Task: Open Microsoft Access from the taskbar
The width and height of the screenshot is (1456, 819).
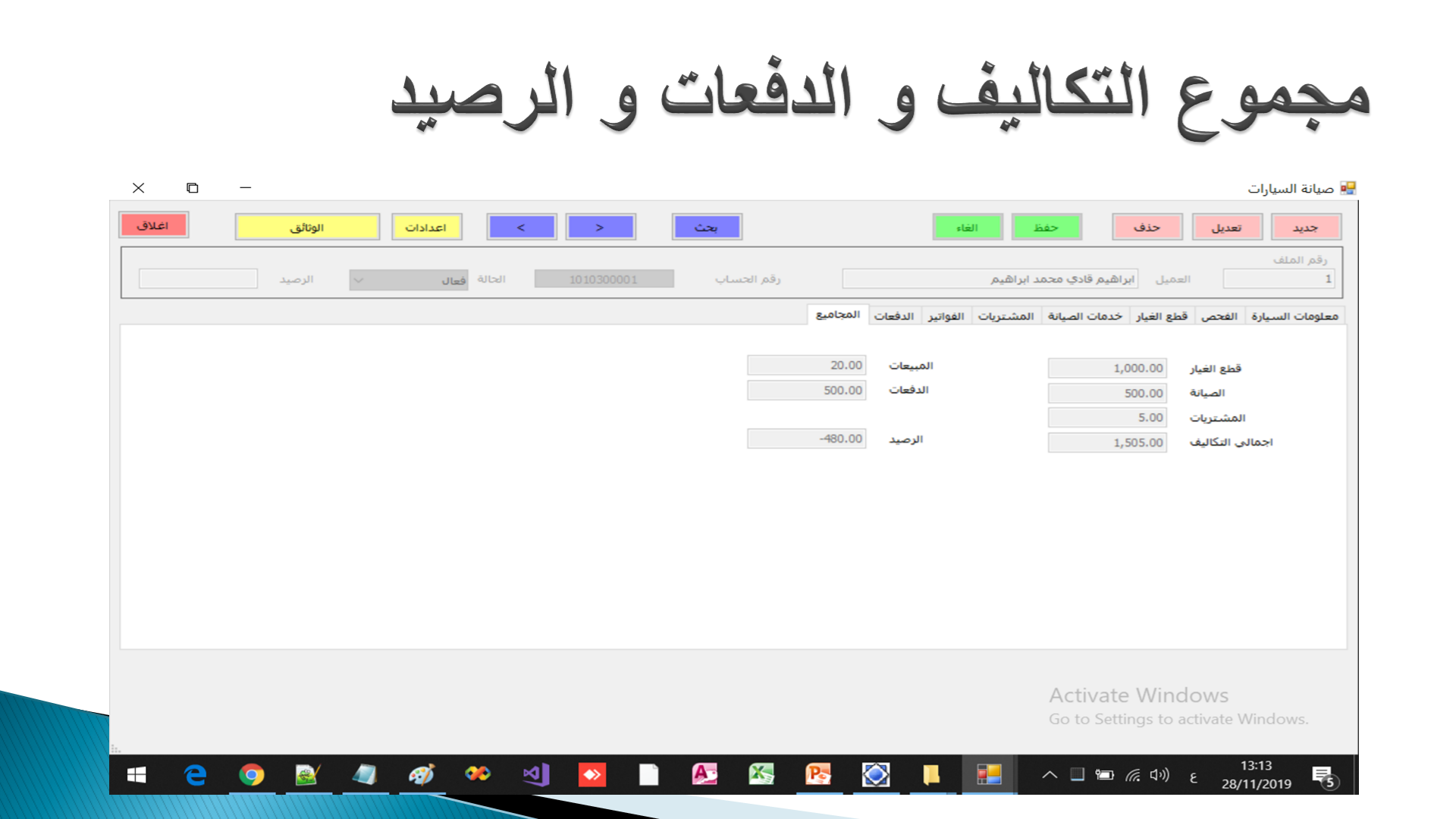Action: (x=704, y=774)
